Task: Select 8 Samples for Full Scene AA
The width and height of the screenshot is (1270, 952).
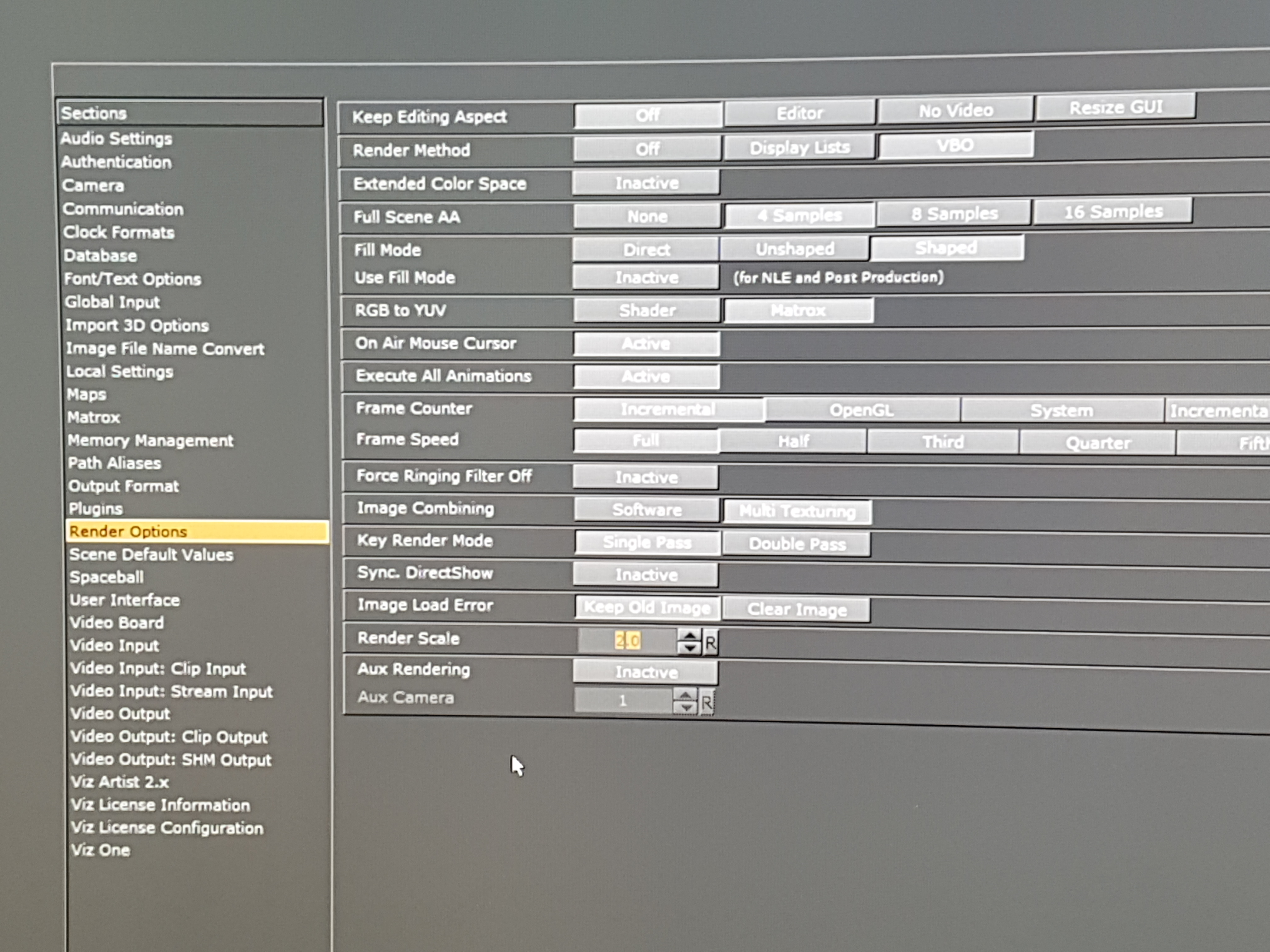Action: [x=954, y=214]
